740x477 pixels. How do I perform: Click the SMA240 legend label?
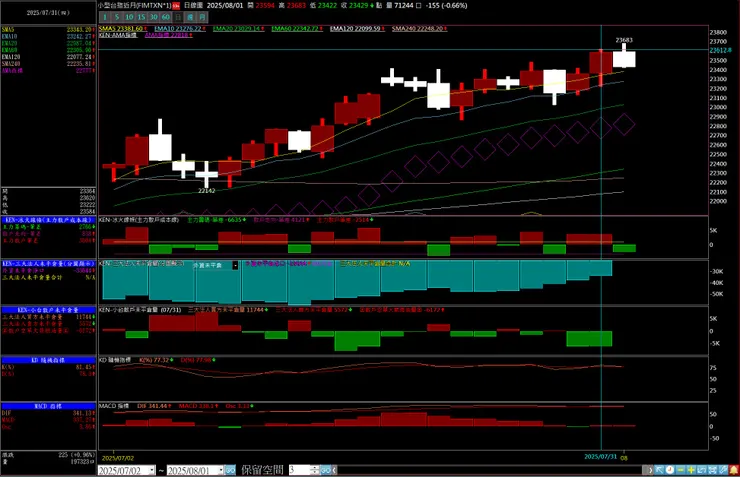[418, 29]
